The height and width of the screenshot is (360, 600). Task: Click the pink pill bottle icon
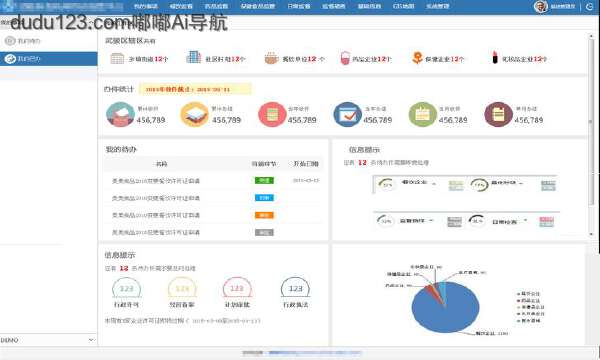point(345,58)
